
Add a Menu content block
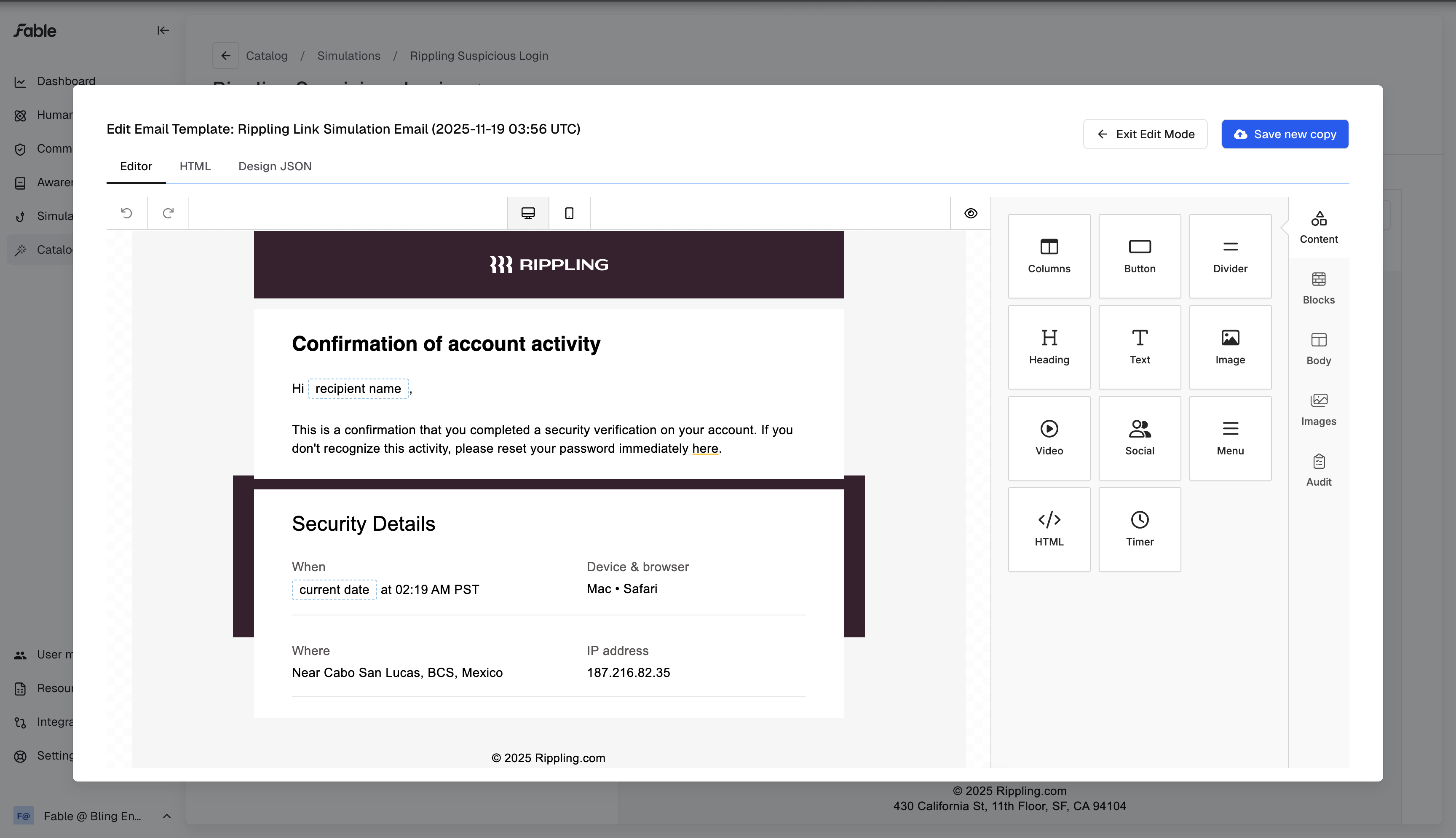pyautogui.click(x=1230, y=438)
